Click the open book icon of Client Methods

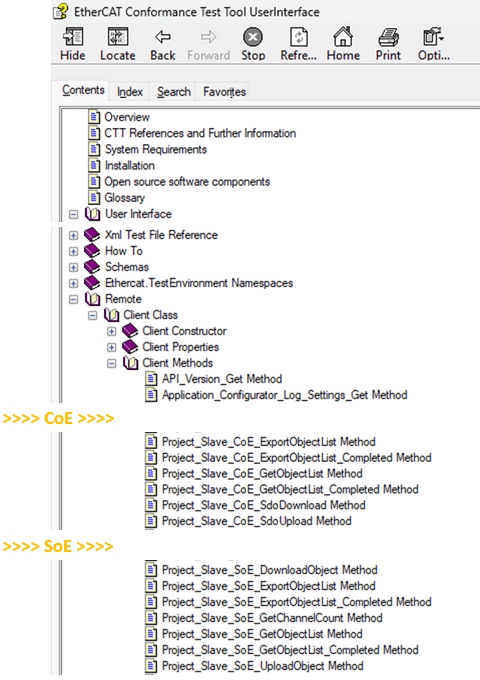point(130,363)
